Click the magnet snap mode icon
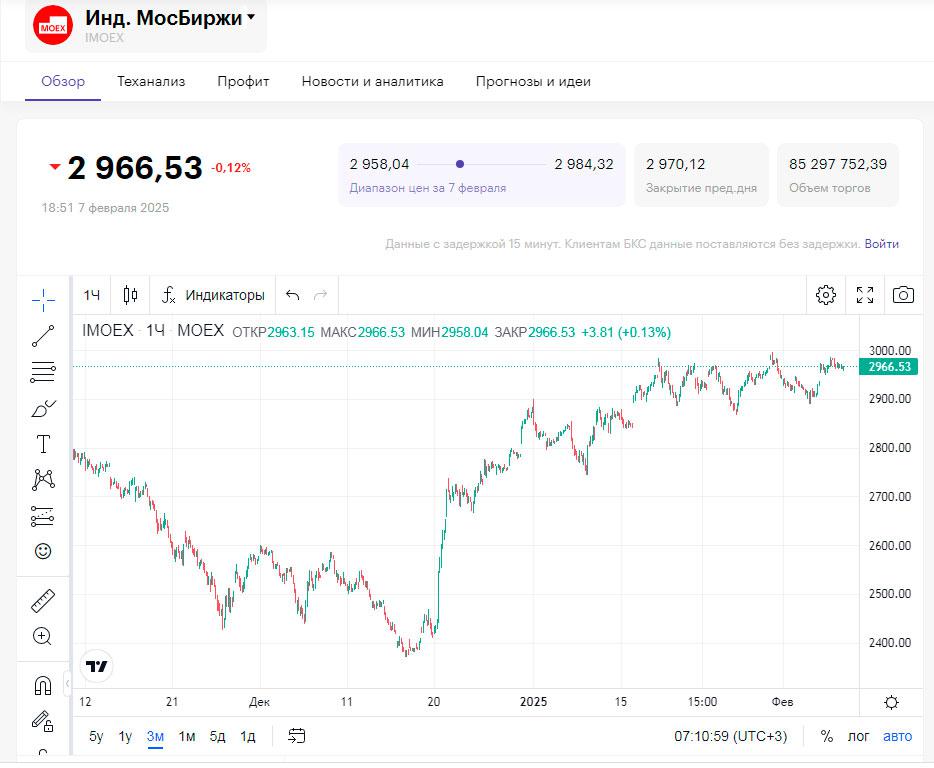934x768 pixels. point(43,686)
